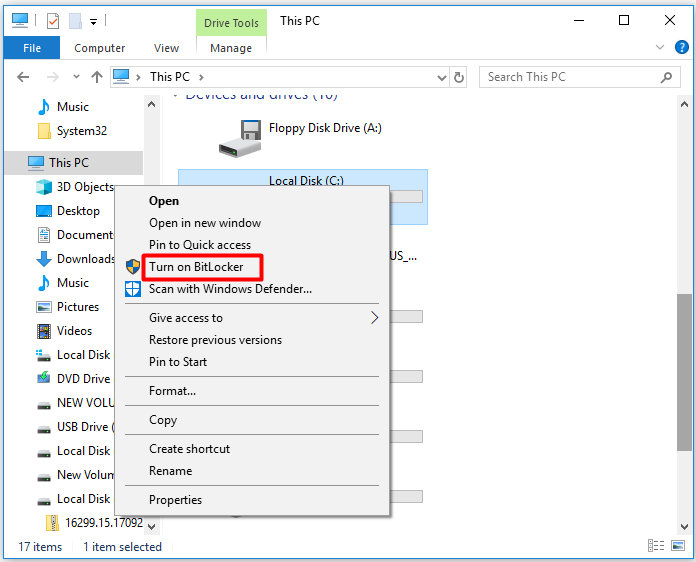Choose Properties from context menu
The width and height of the screenshot is (696, 562).
click(x=252, y=500)
